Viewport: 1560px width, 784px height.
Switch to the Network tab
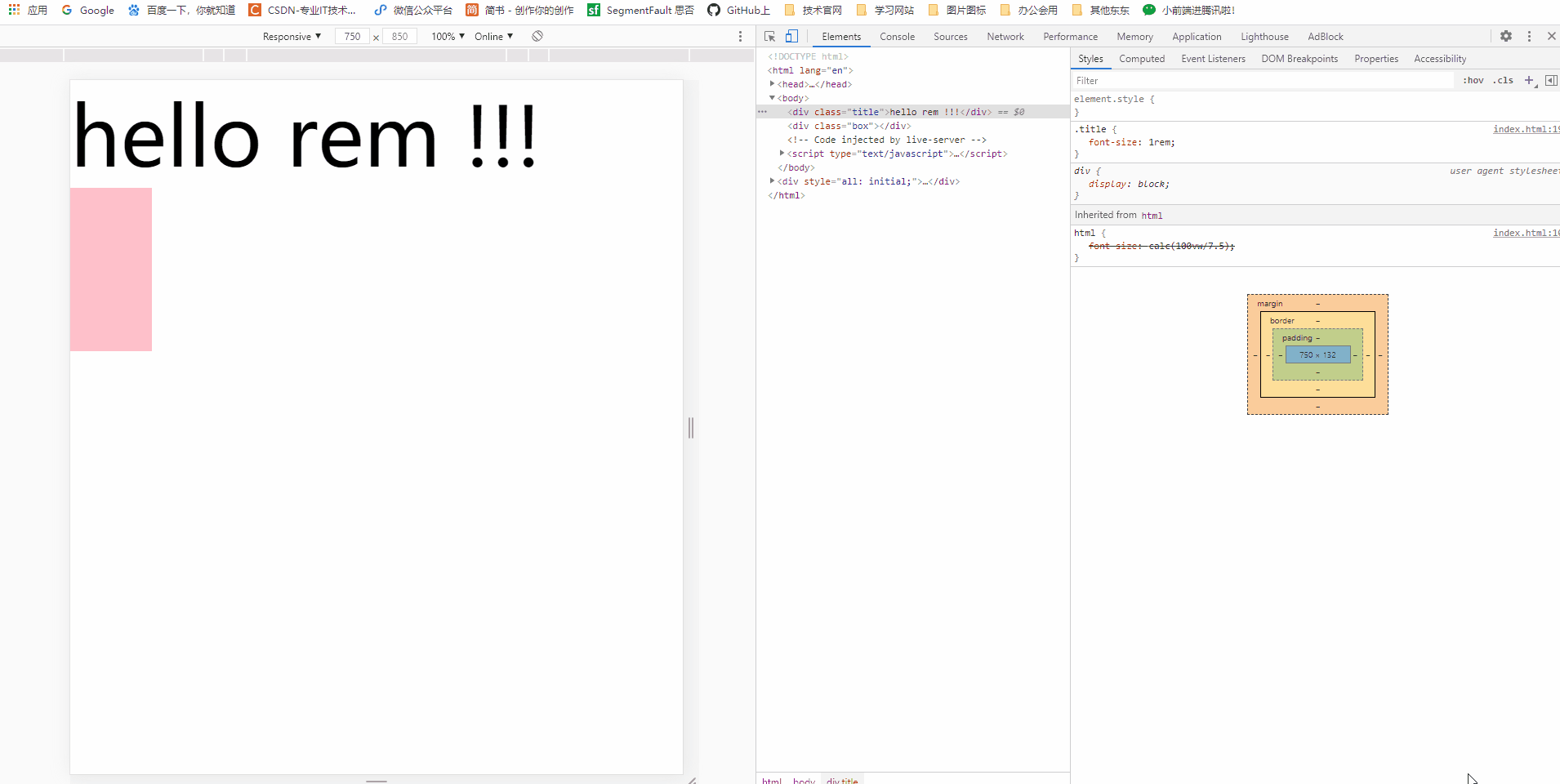(1005, 37)
